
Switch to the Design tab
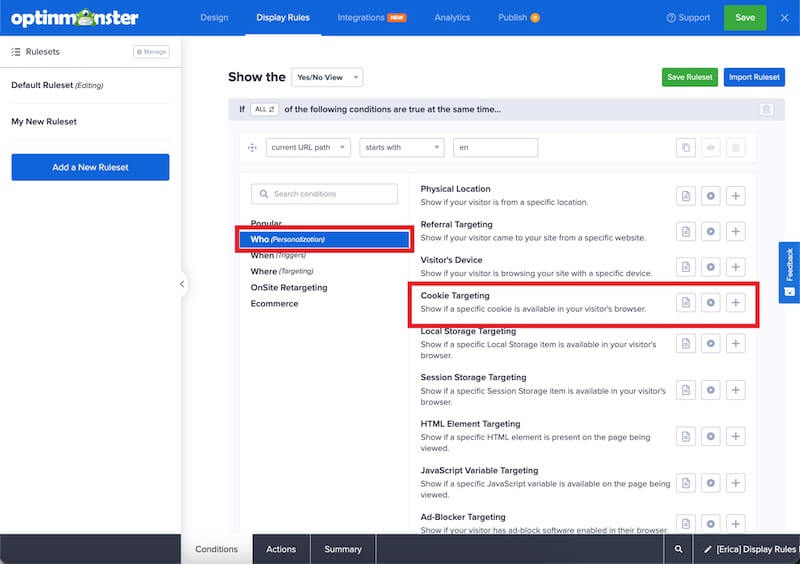pos(214,17)
